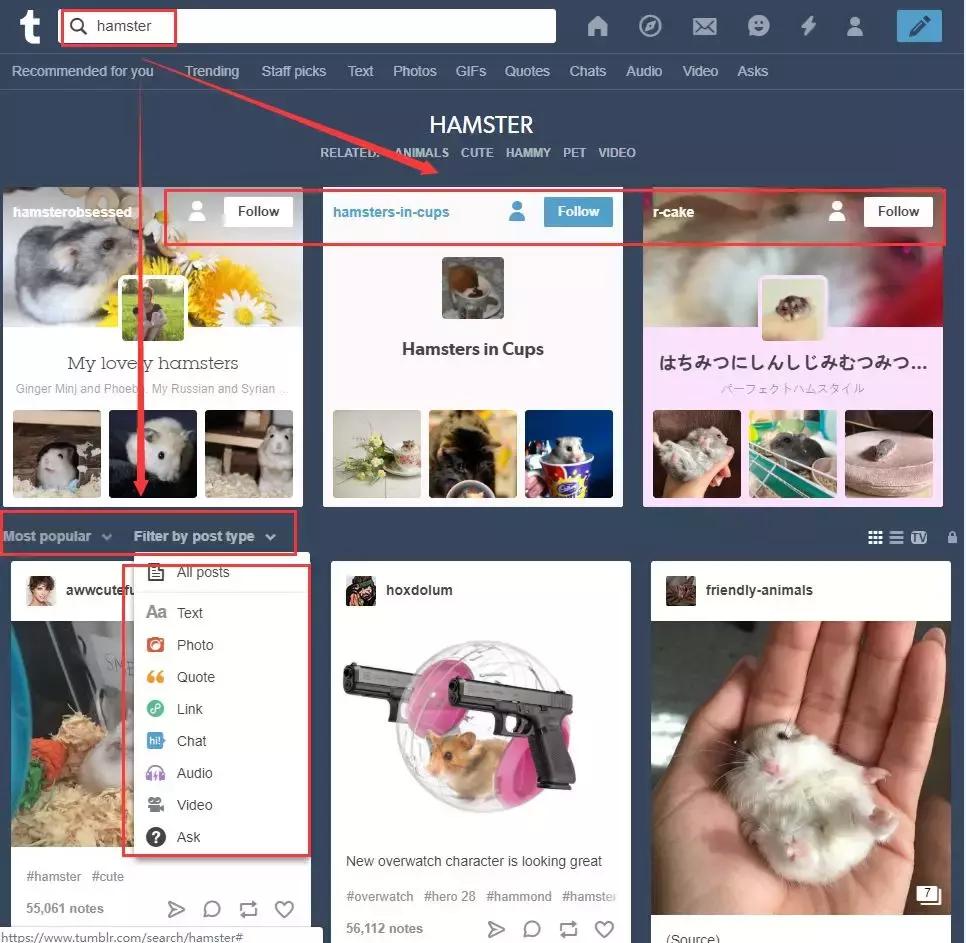Follow the hamsters-in-cups blog
The width and height of the screenshot is (966, 943).
[578, 211]
